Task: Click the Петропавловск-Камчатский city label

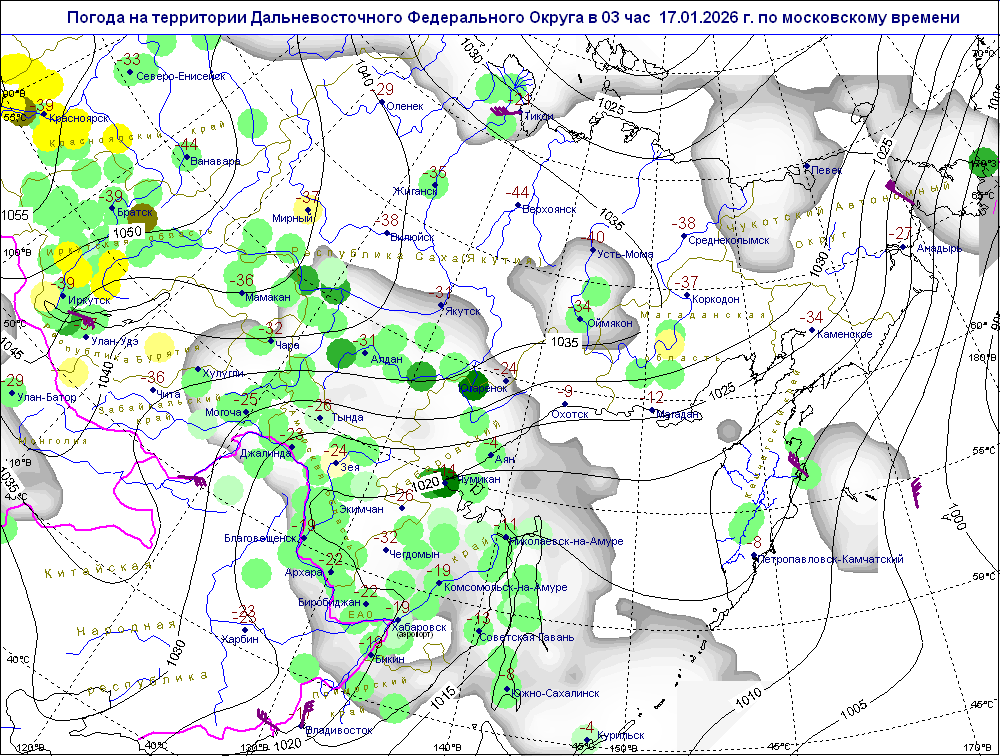Action: 832,559
